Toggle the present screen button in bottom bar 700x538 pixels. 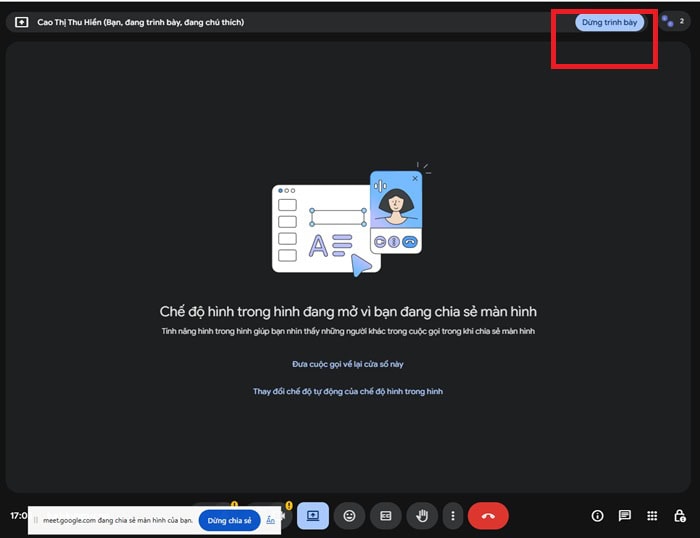[x=313, y=516]
